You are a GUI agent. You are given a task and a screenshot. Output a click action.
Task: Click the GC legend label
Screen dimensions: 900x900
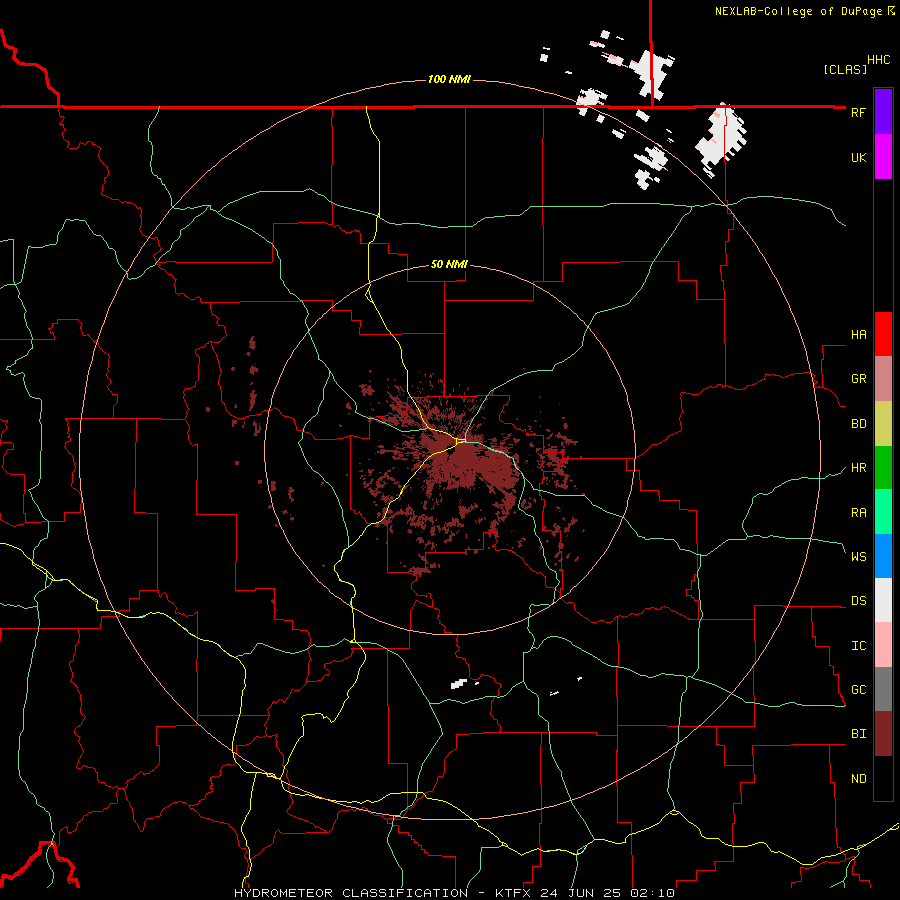[858, 689]
